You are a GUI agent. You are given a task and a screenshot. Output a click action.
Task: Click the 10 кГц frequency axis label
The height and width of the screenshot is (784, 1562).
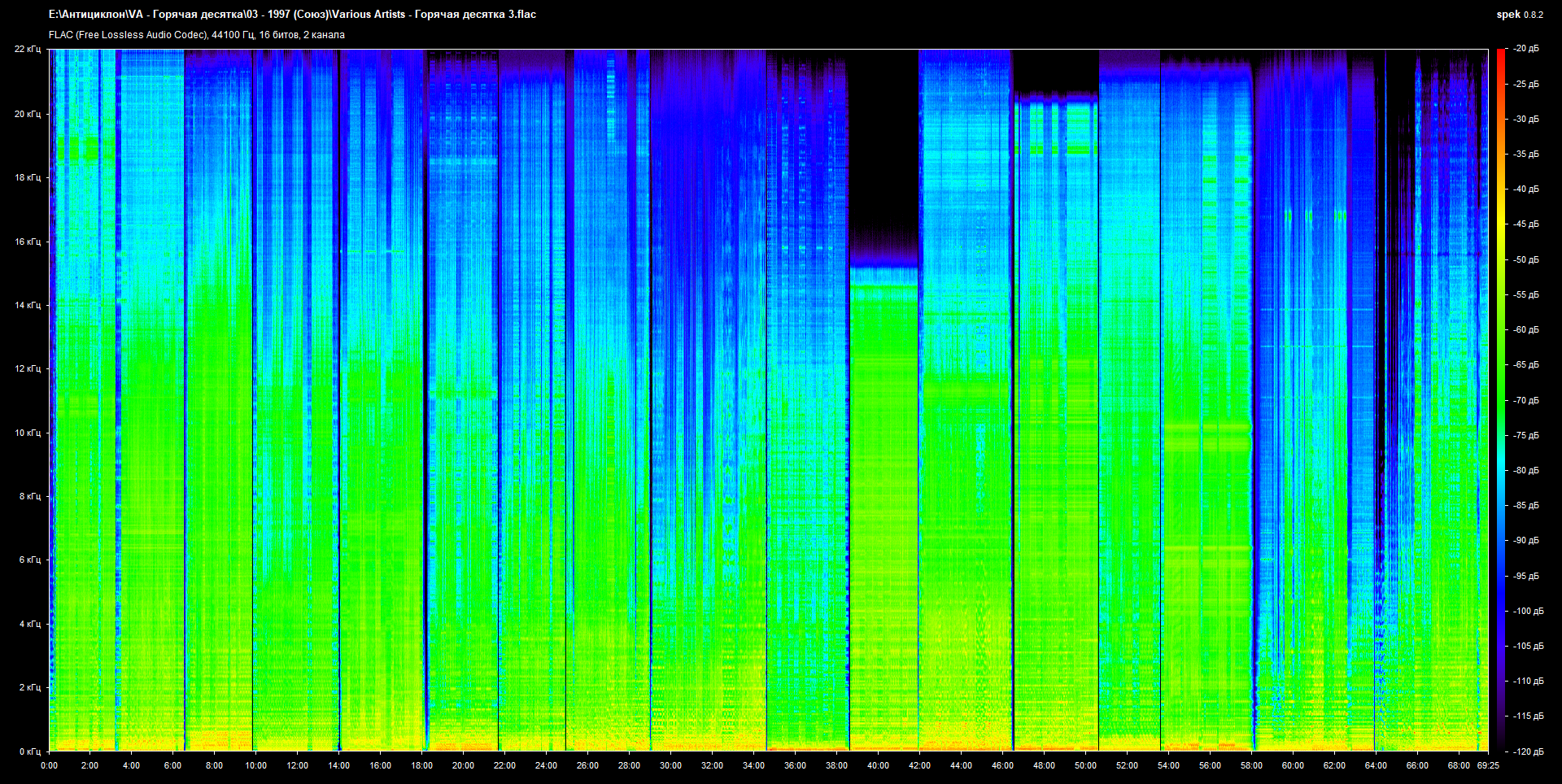click(x=28, y=433)
